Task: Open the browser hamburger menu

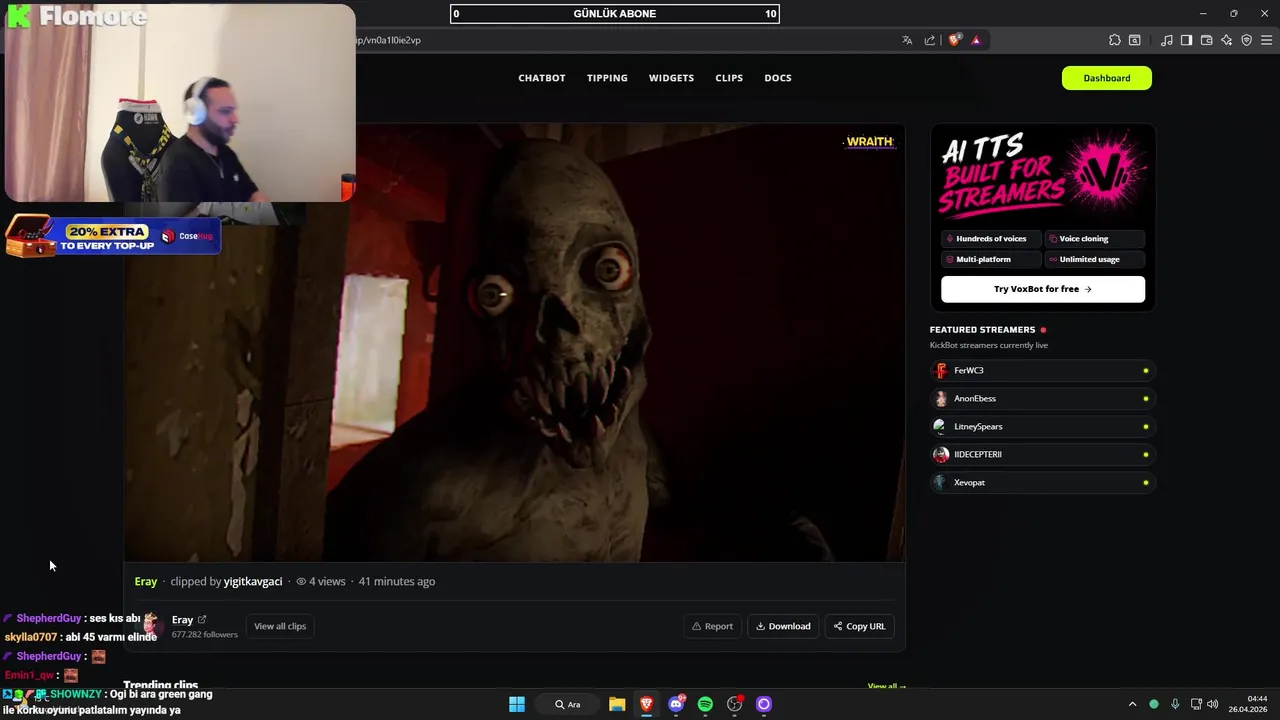Action: pos(1267,40)
